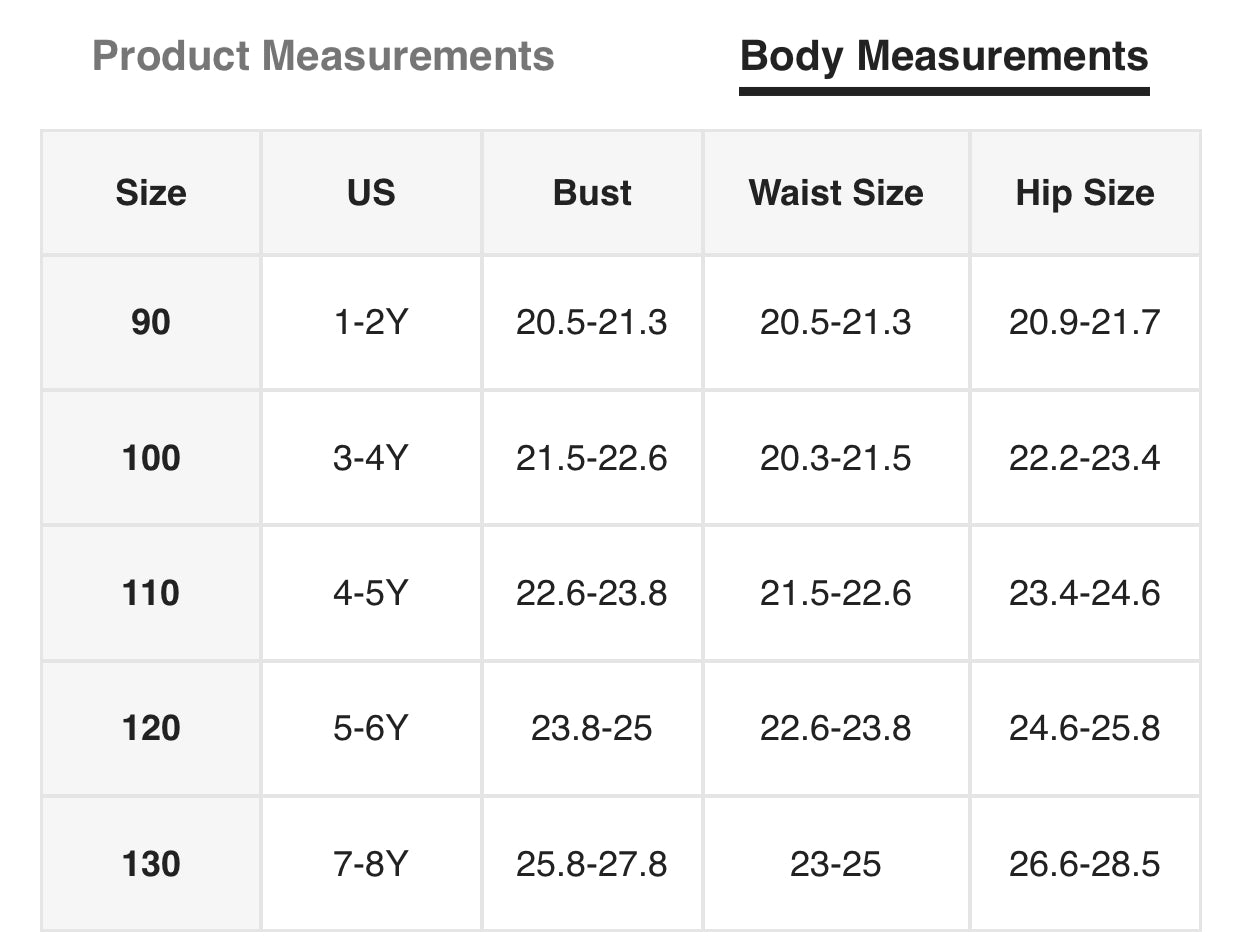Select the size 110 row label
Screen dimensions: 1242x936
(151, 593)
